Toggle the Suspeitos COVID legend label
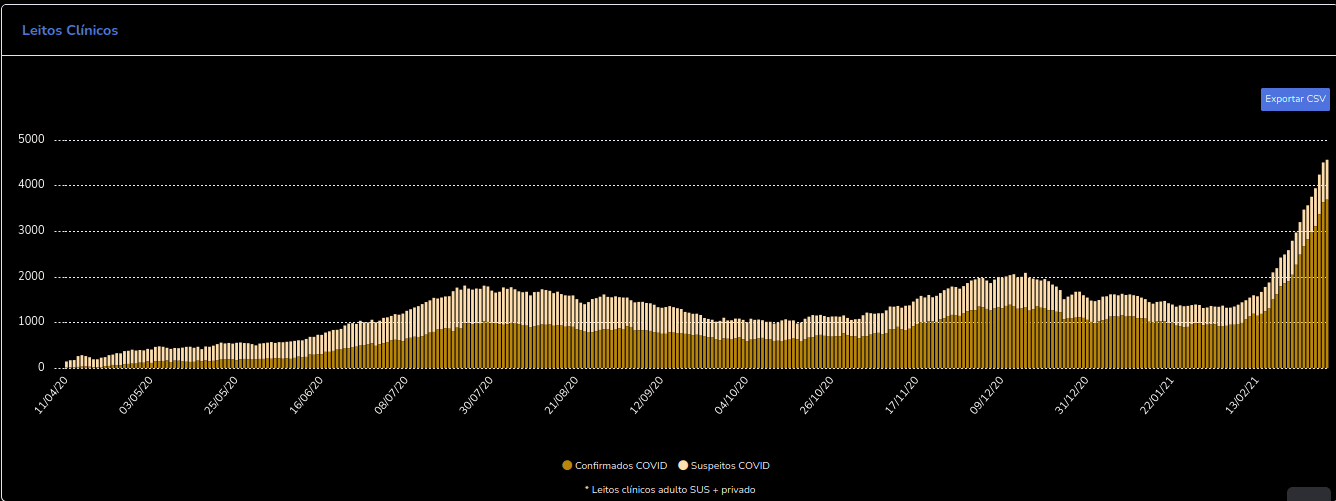The width and height of the screenshot is (1336, 501). [730, 466]
